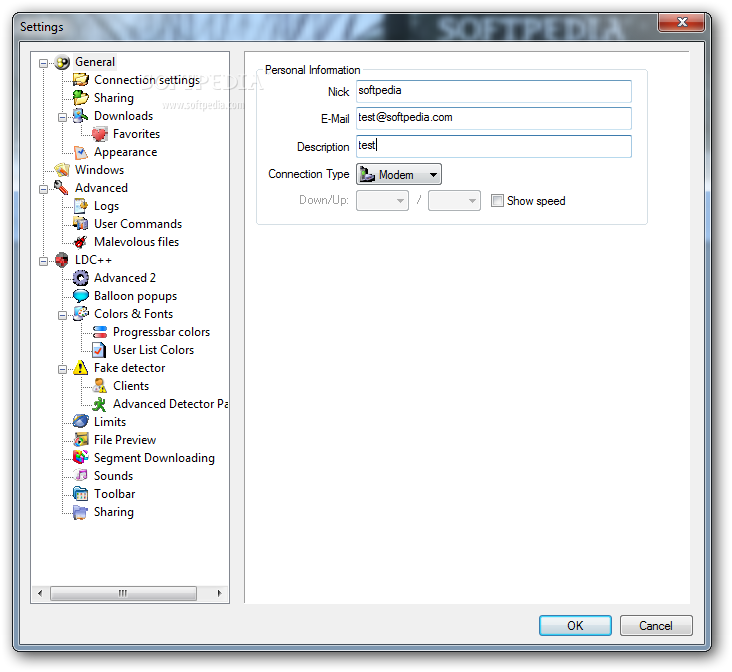Click the blue Sharing folder icon under LDC++
Viewport: 732px width, 672px height.
81,512
